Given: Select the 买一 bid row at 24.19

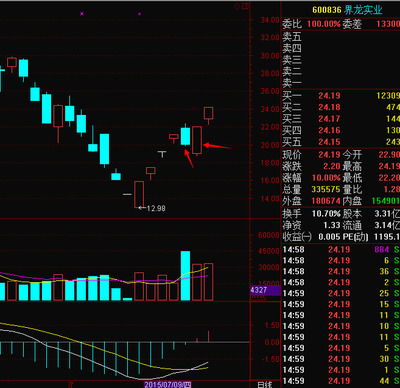Looking at the screenshot, I should coord(341,96).
